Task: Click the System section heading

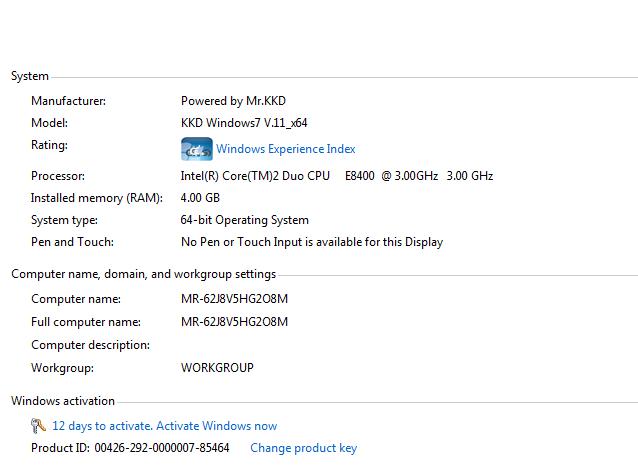Action: (x=30, y=76)
